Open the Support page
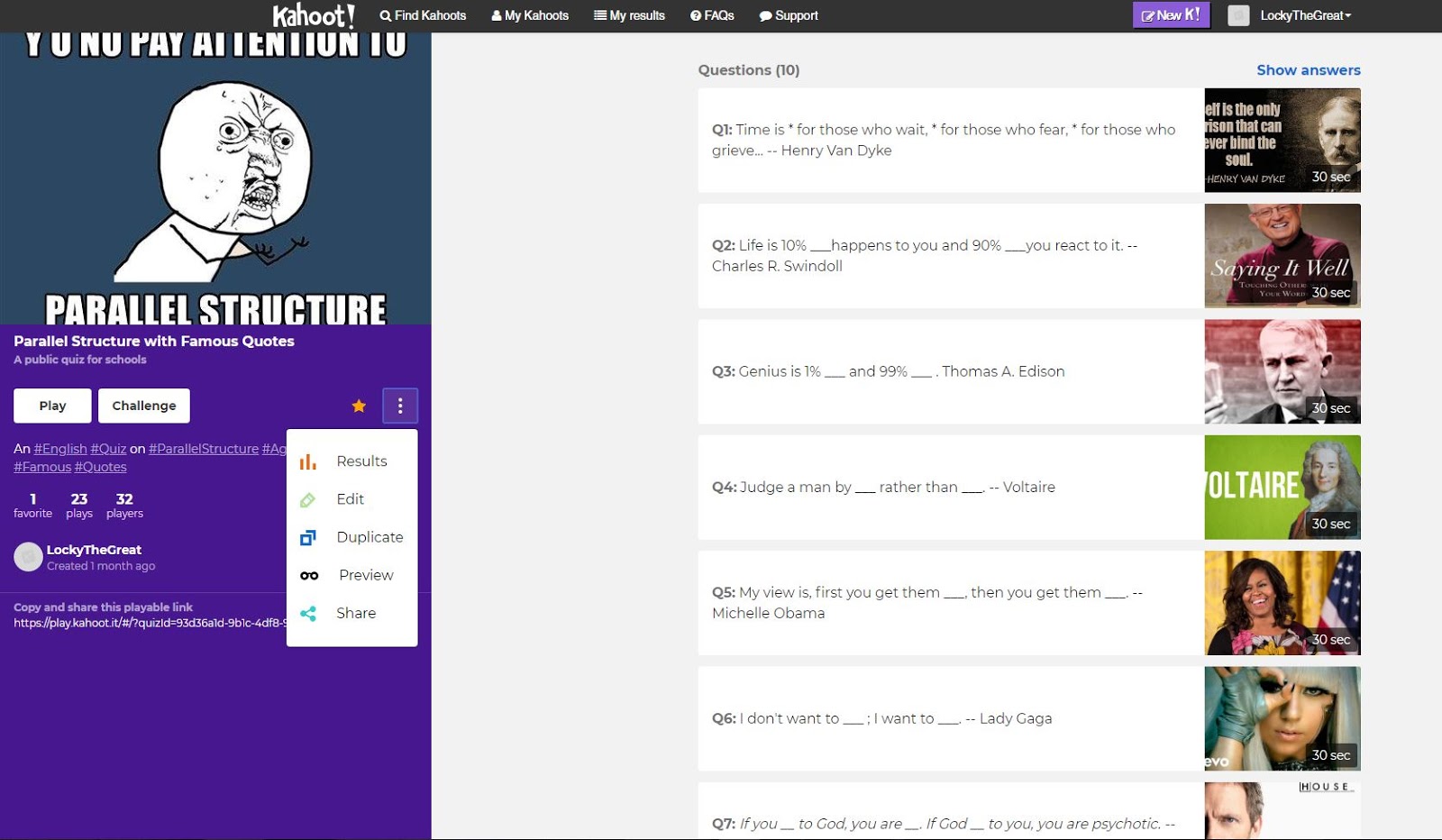1442x840 pixels. 789,15
